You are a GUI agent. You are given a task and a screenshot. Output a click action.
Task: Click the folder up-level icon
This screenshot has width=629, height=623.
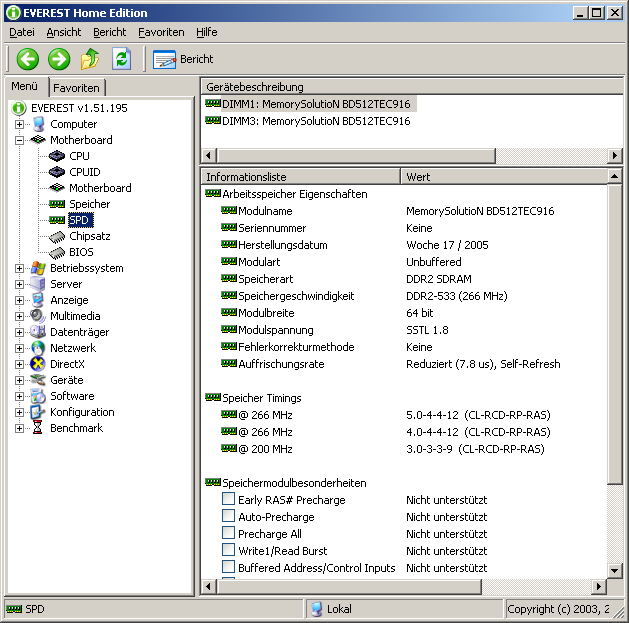pyautogui.click(x=90, y=59)
